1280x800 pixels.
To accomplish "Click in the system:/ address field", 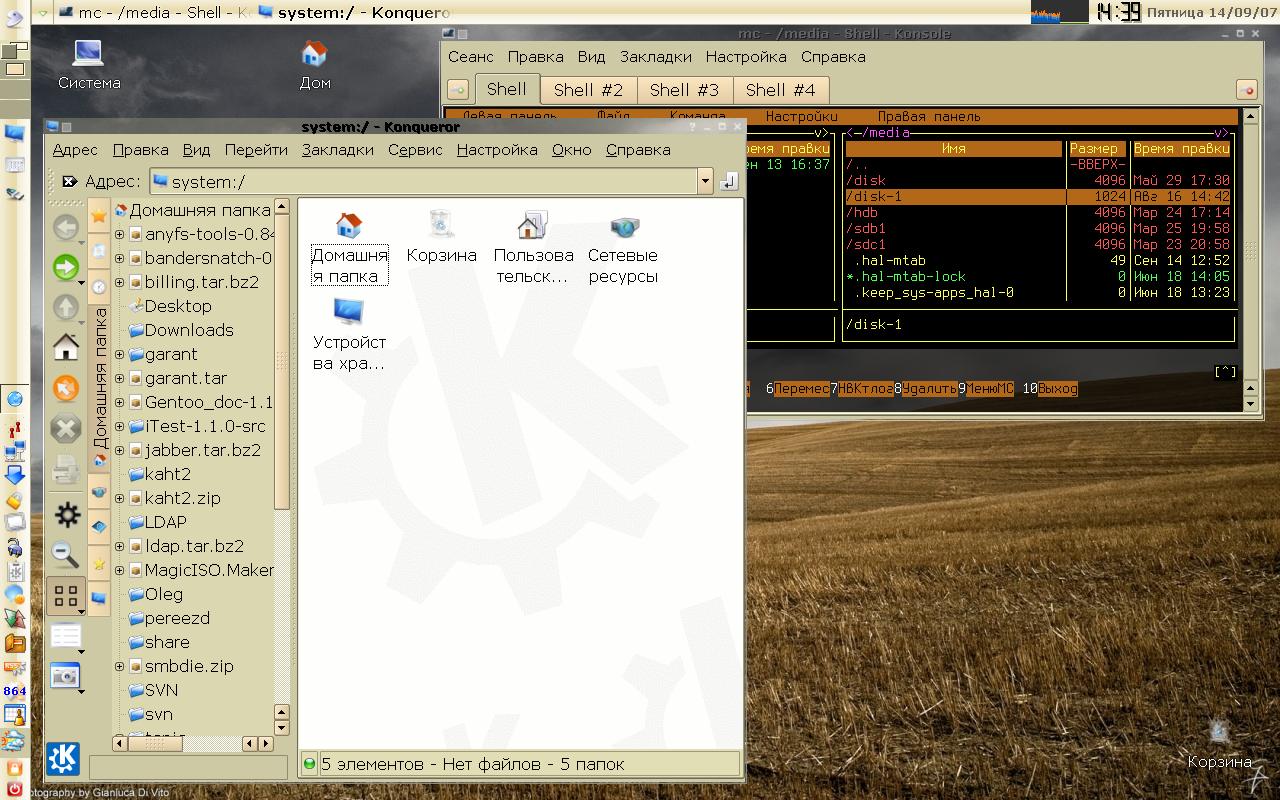I will [423, 181].
